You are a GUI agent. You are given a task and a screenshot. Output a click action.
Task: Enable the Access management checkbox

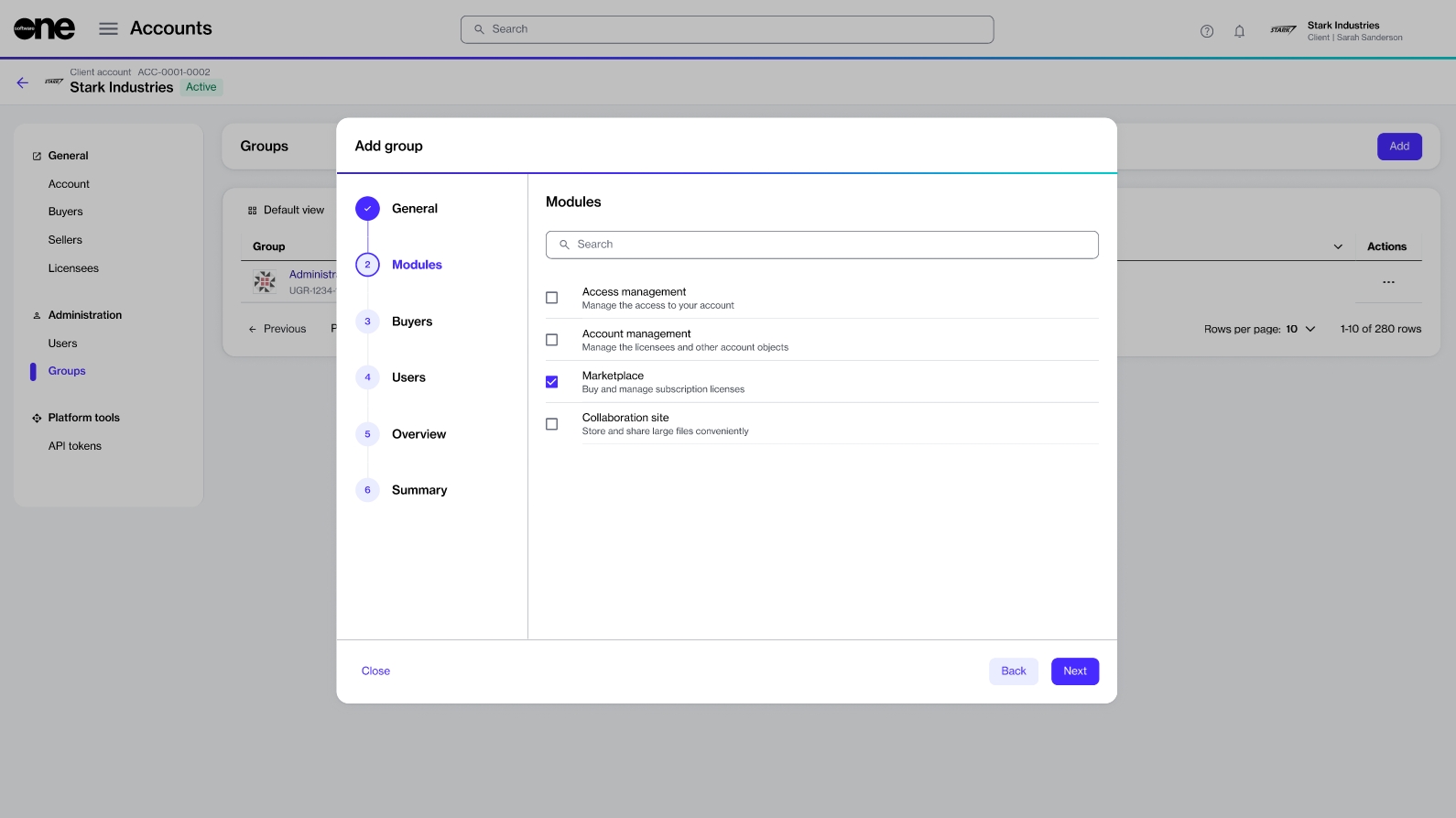point(551,298)
